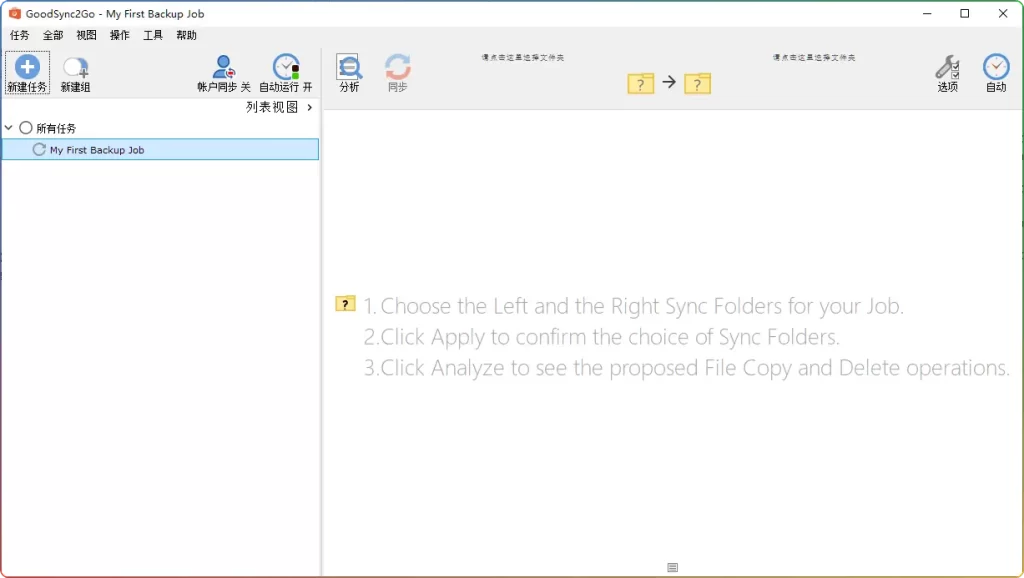Collapse the 所有任务 tree node
The image size is (1024, 578).
(x=8, y=128)
